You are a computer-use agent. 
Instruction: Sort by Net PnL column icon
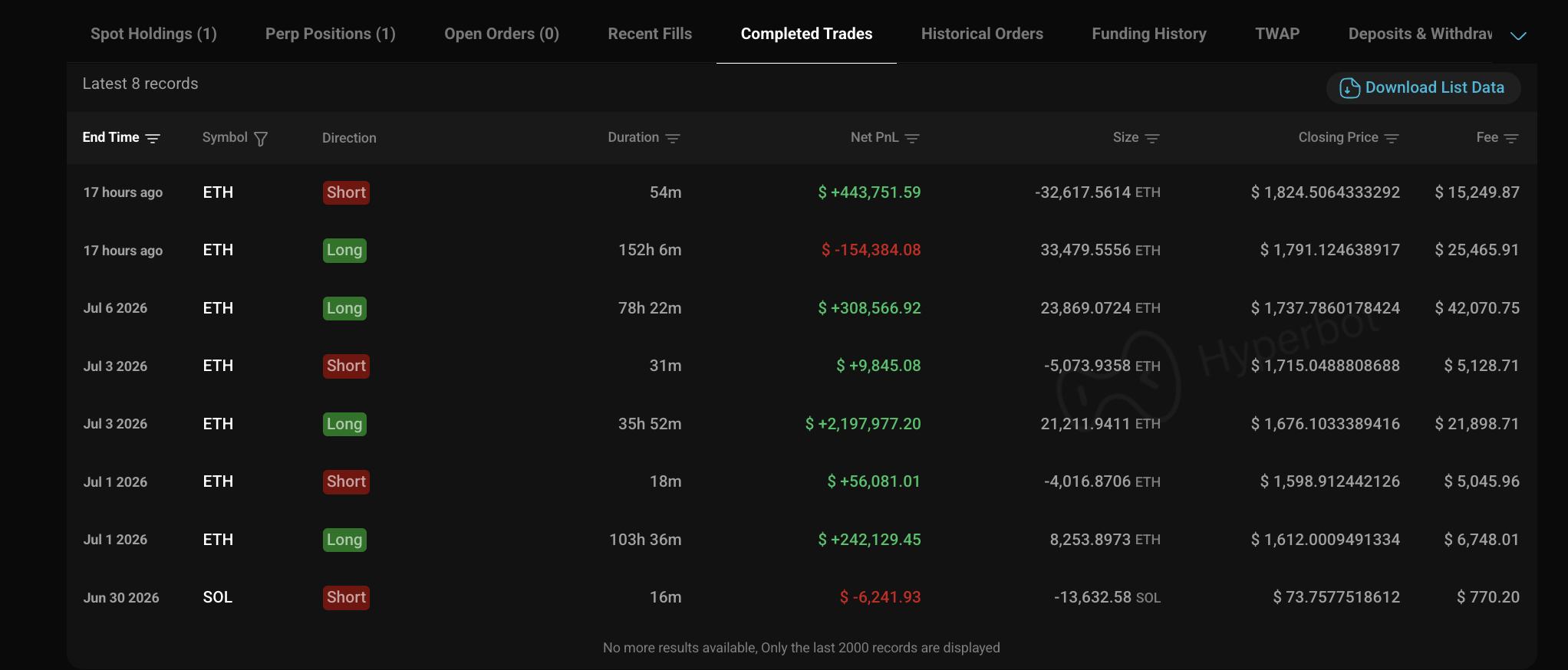click(x=912, y=138)
